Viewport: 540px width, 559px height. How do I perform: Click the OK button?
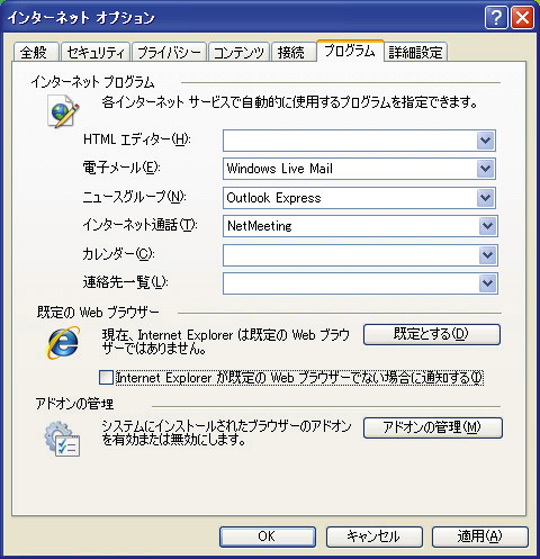click(x=267, y=537)
